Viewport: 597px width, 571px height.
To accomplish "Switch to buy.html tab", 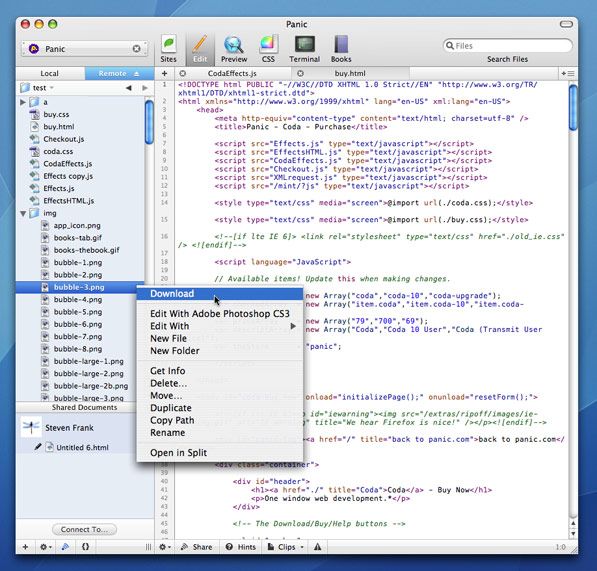I will [x=350, y=73].
